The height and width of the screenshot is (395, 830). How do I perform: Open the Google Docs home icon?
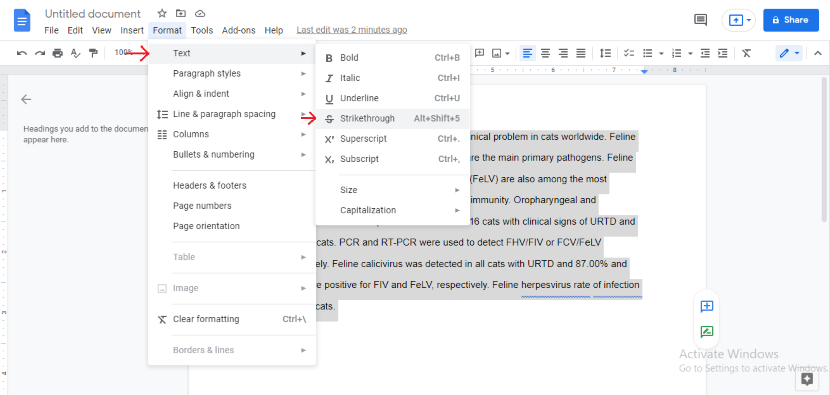22,21
